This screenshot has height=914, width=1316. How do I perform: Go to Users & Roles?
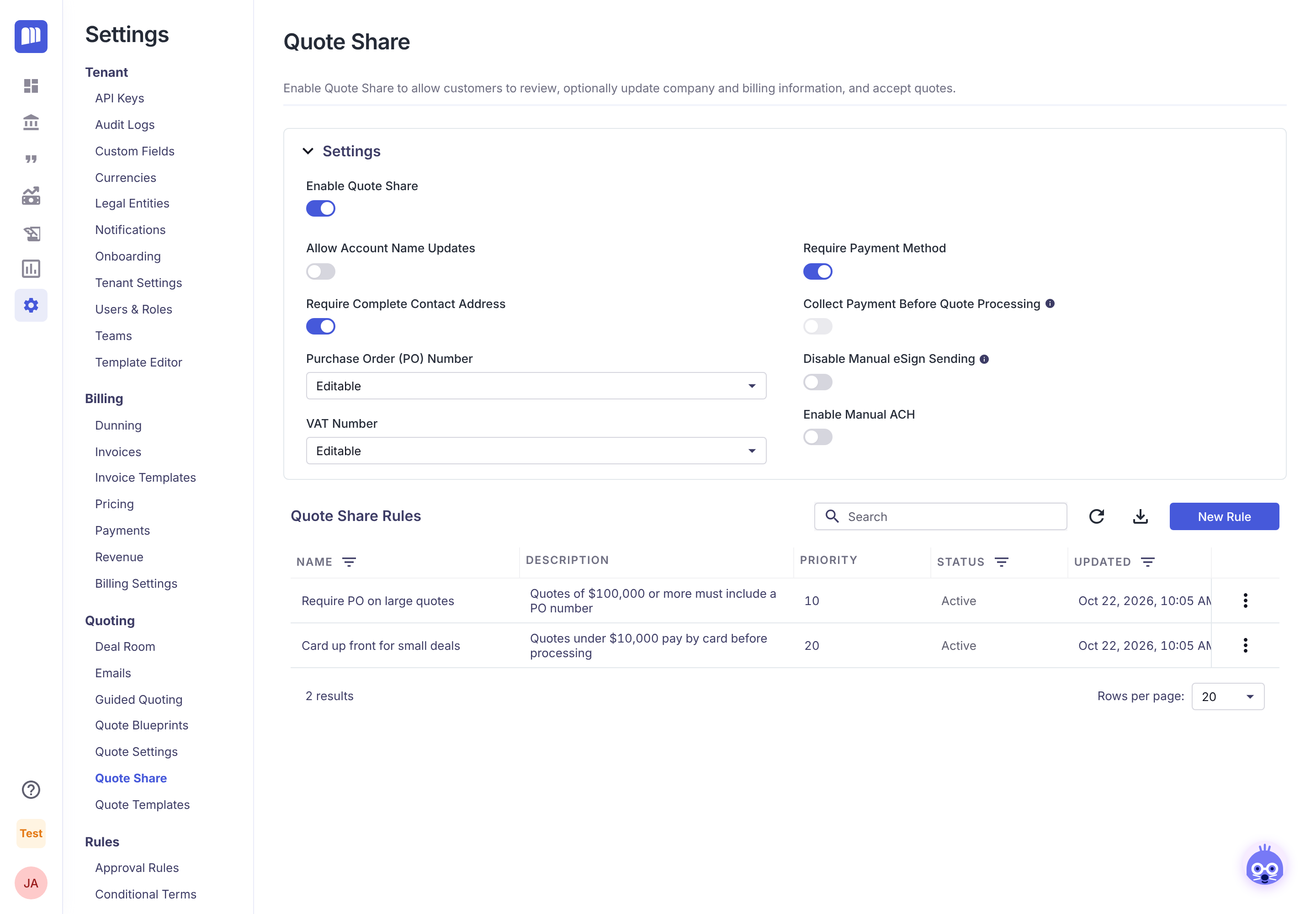point(133,309)
